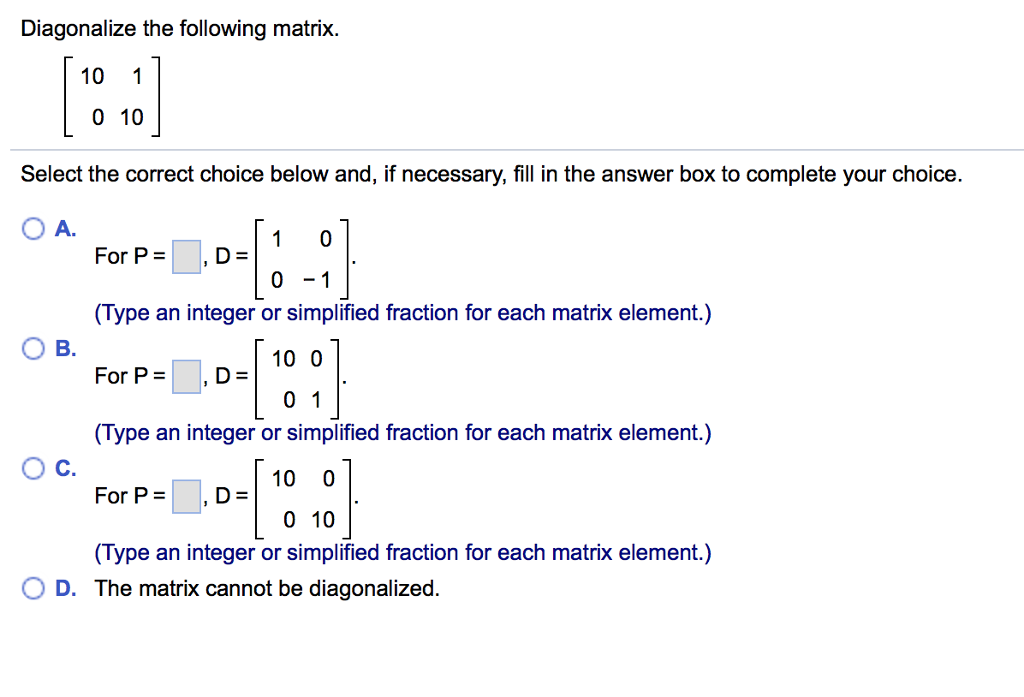Click the answer box for P in choice B
The width and height of the screenshot is (1024, 697).
click(x=185, y=376)
